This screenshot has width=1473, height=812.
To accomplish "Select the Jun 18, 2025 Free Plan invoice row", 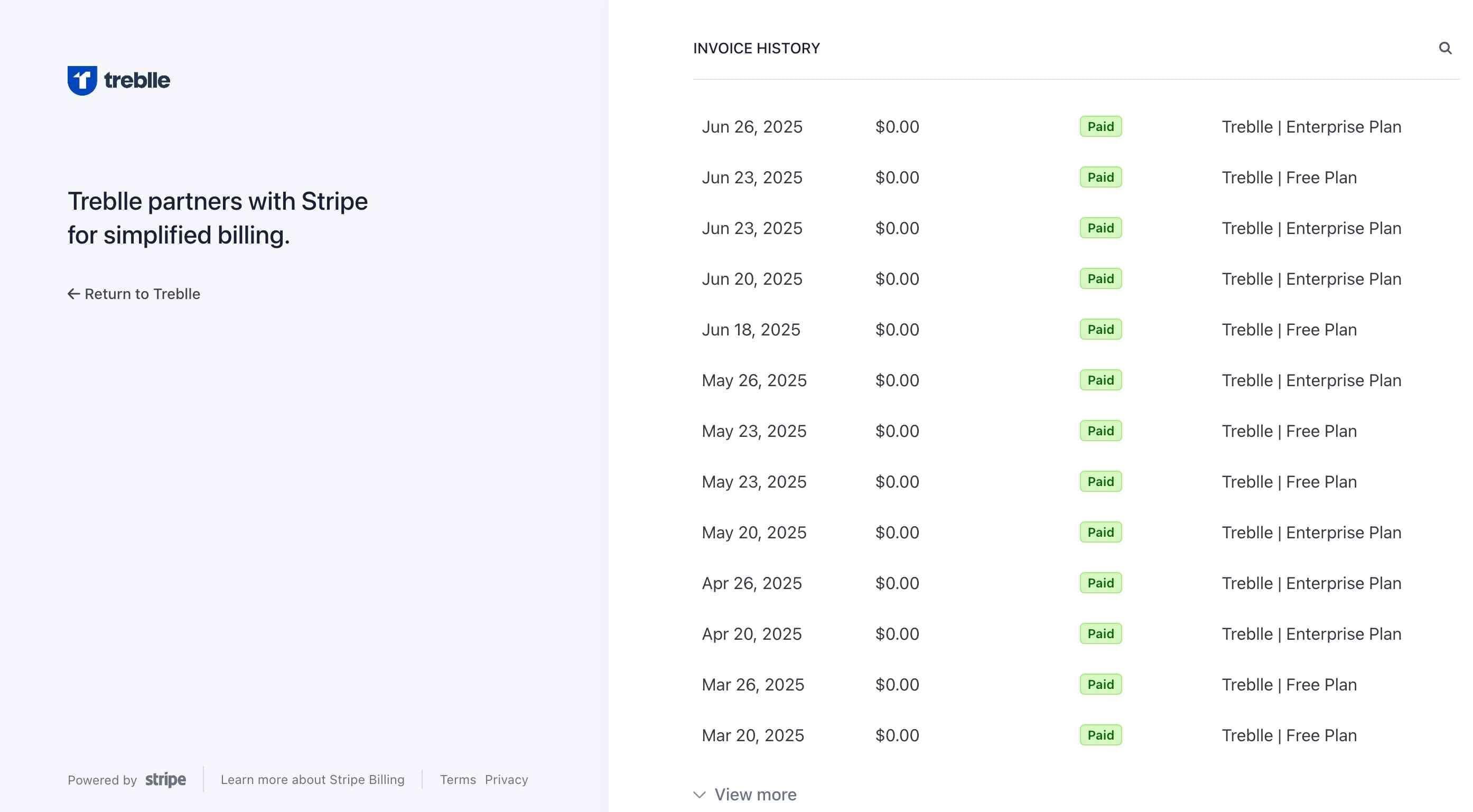I will (972, 329).
